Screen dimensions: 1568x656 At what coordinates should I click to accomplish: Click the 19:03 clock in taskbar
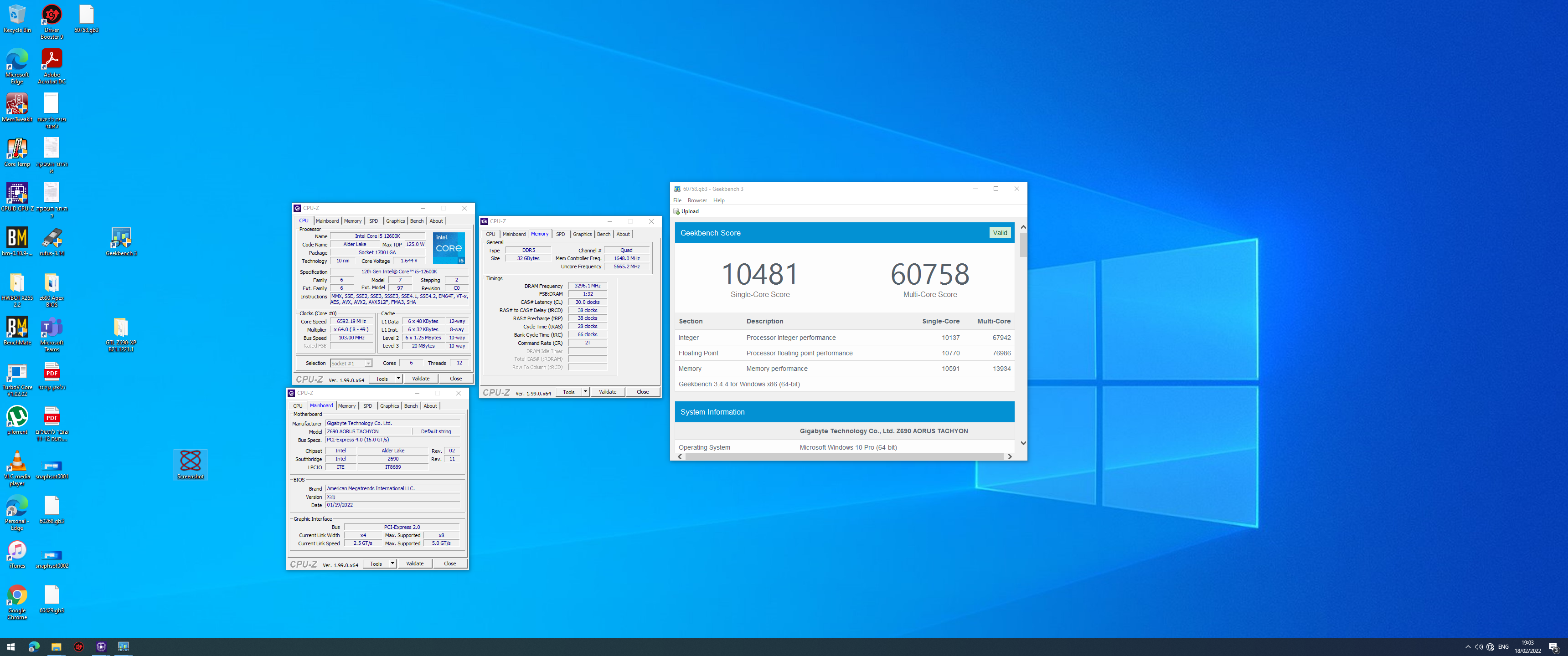click(1527, 643)
